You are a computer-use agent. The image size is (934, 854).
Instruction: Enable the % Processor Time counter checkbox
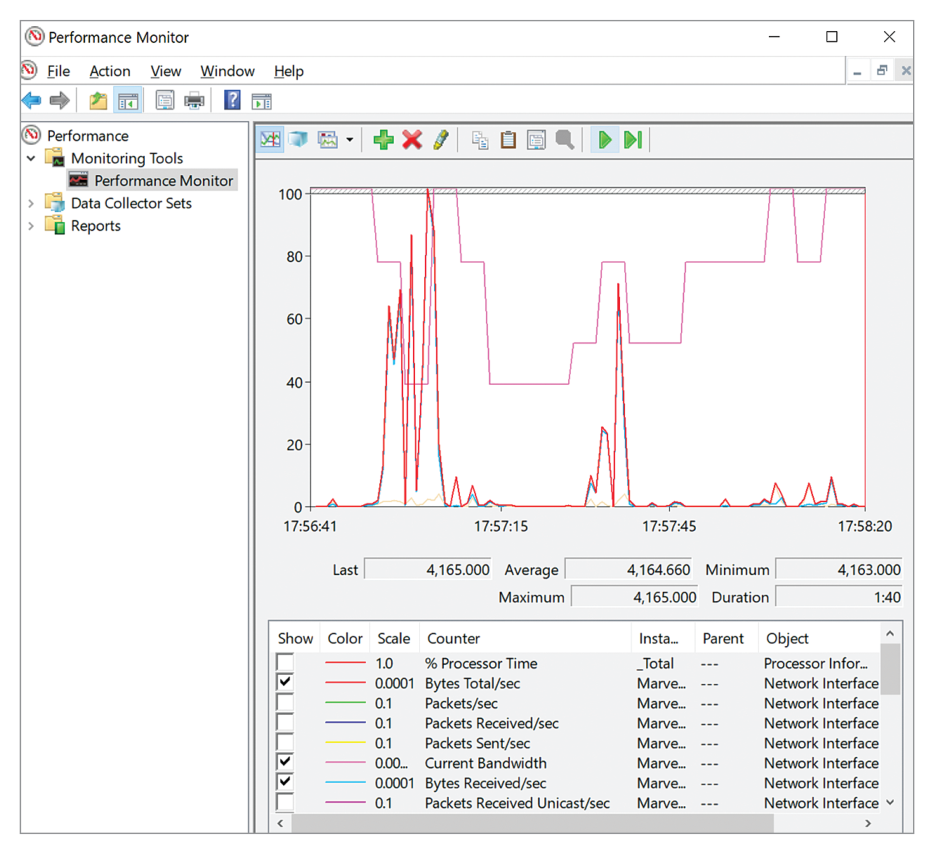[285, 662]
